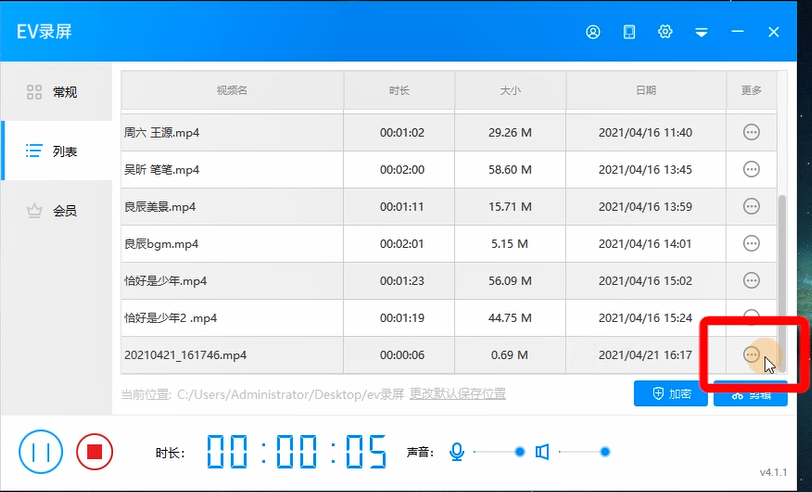
Task: Mute the microphone icon
Action: pyautogui.click(x=457, y=452)
